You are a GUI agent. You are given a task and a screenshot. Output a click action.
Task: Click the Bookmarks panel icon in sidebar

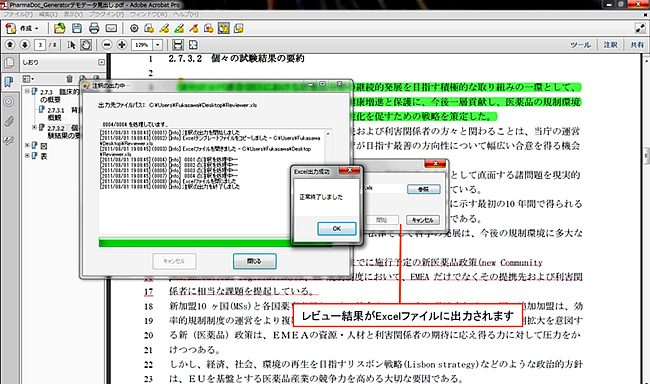[x=9, y=82]
